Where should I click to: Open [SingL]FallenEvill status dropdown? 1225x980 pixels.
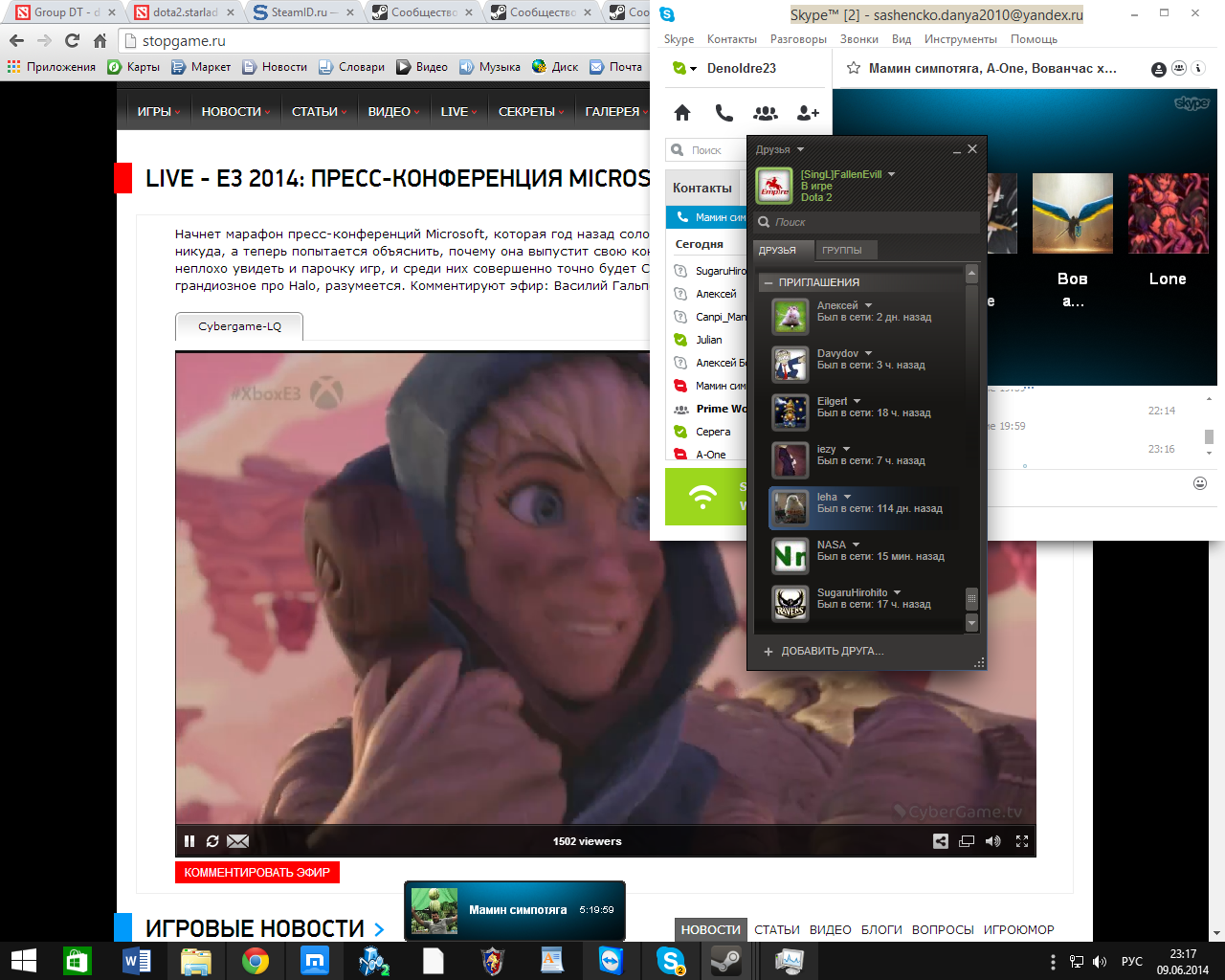(x=891, y=174)
